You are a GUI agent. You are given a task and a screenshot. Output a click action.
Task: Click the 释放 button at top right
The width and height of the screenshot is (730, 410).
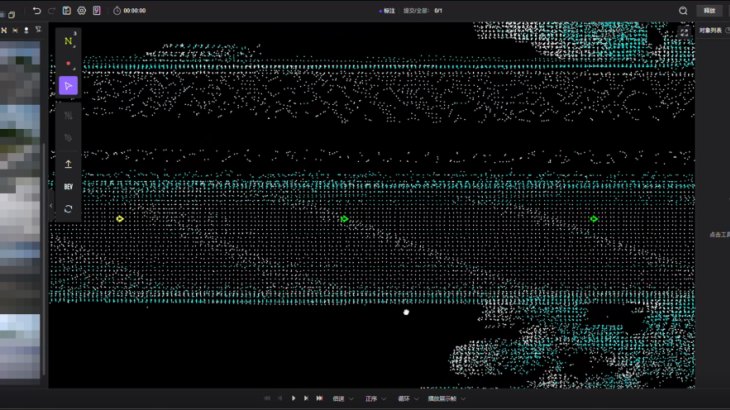pos(710,10)
